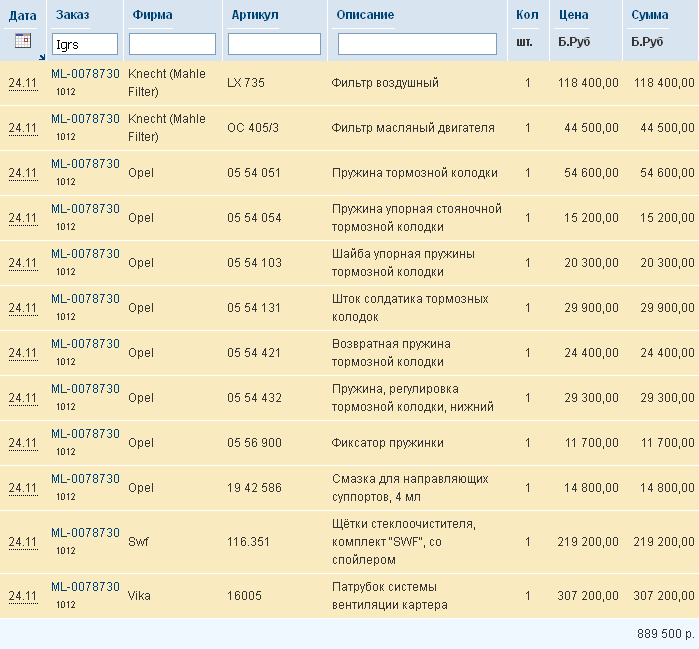Focus the Описание filter input field
The image size is (699, 649).
point(417,44)
